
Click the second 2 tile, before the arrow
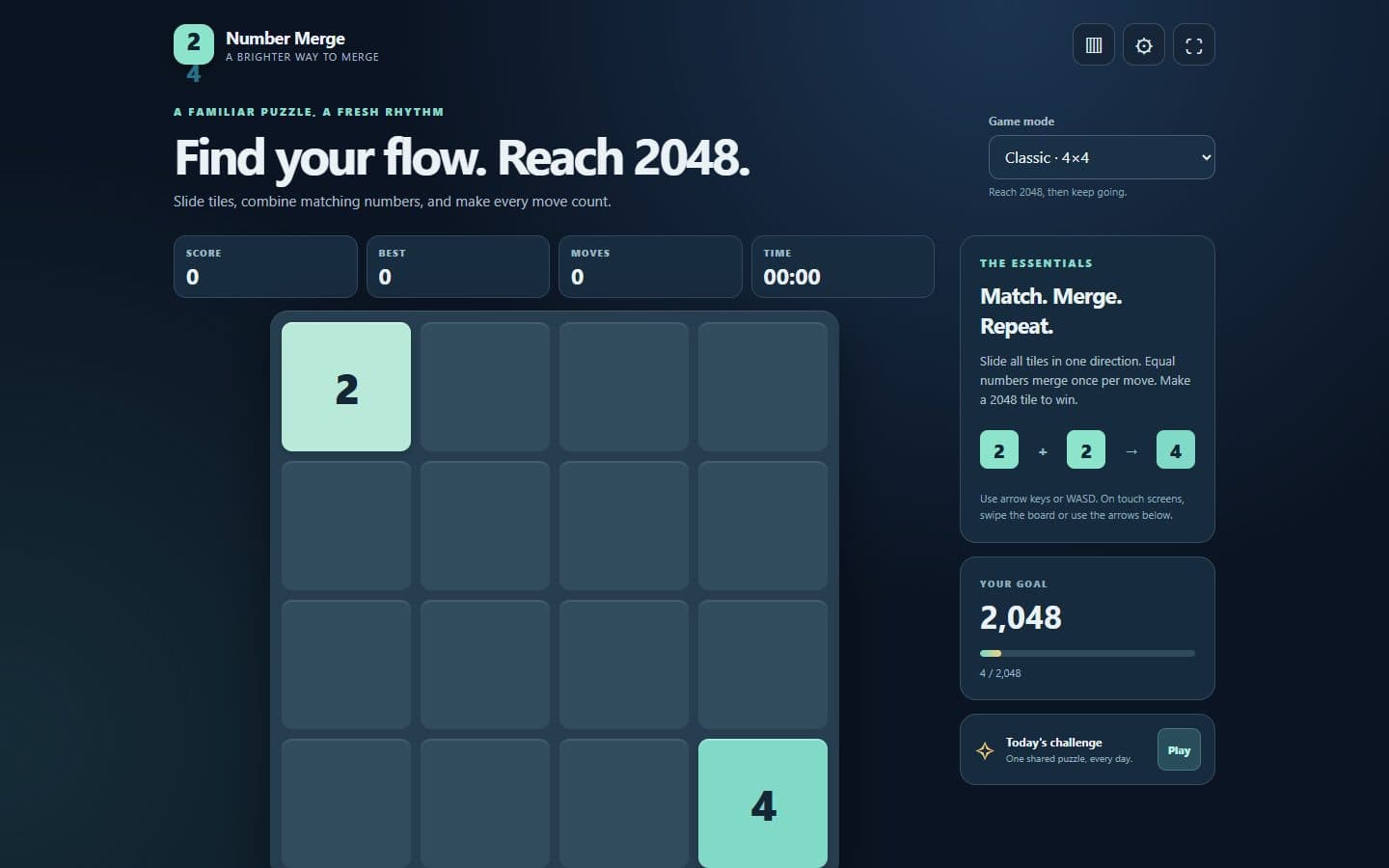click(x=1086, y=449)
